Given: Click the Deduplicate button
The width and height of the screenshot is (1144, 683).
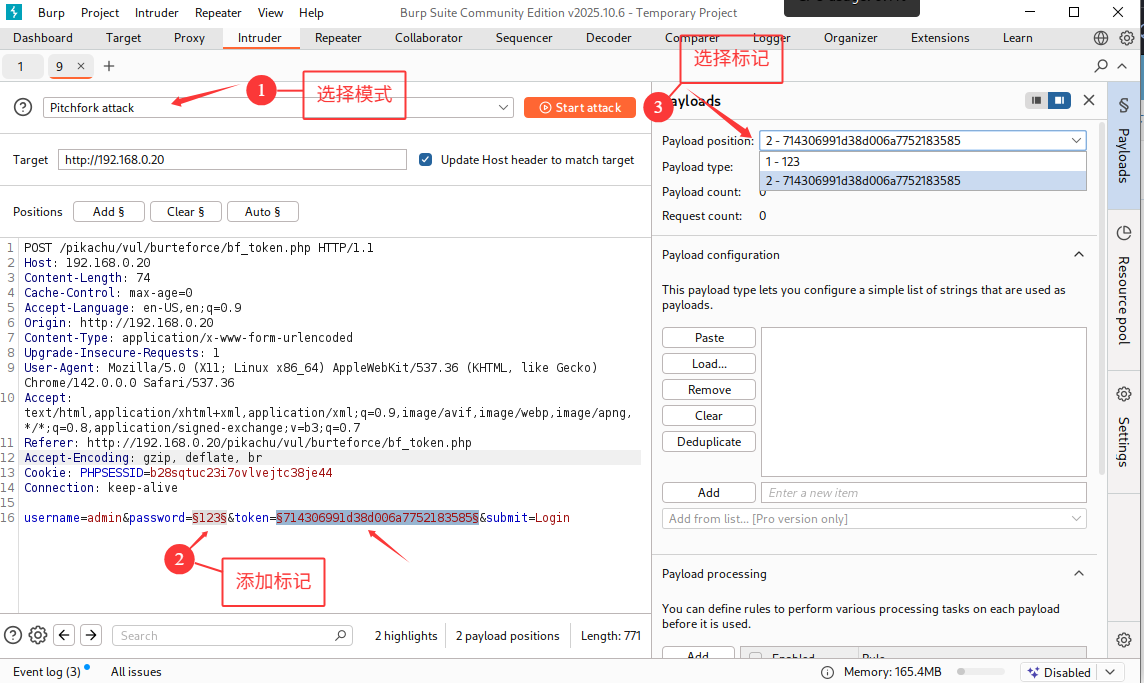Looking at the screenshot, I should pyautogui.click(x=709, y=441).
